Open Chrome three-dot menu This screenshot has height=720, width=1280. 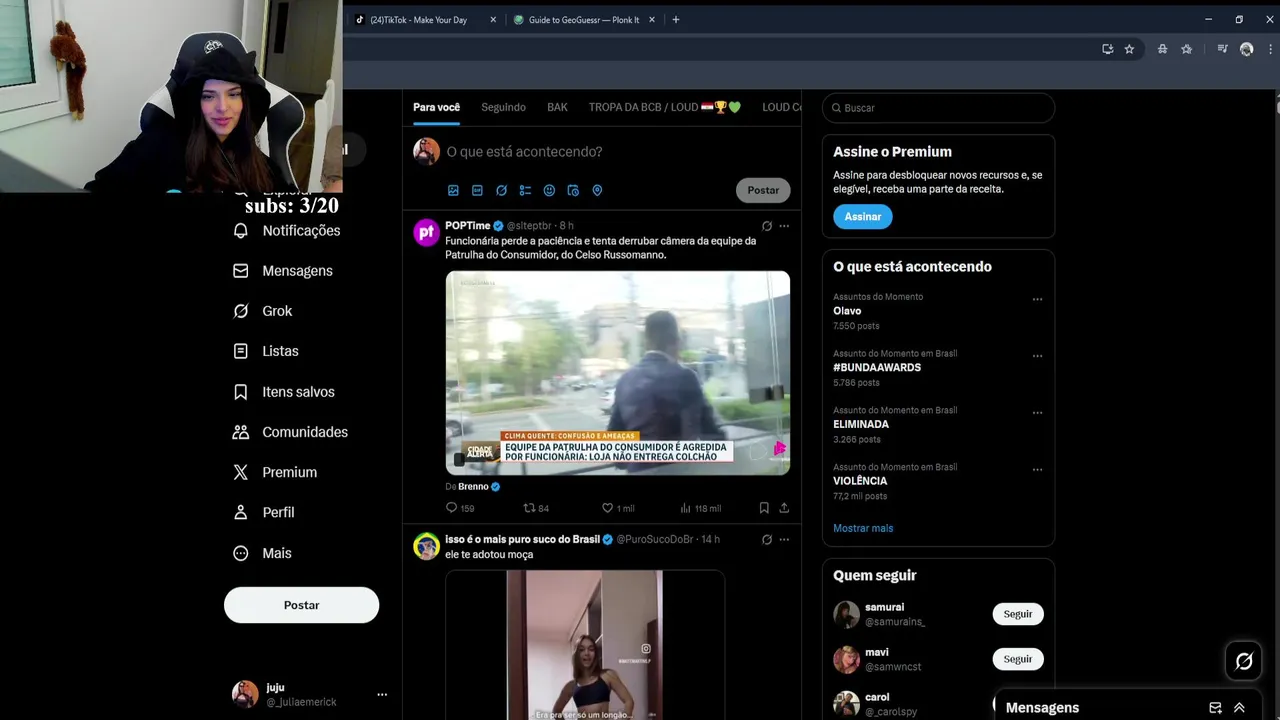(1268, 49)
